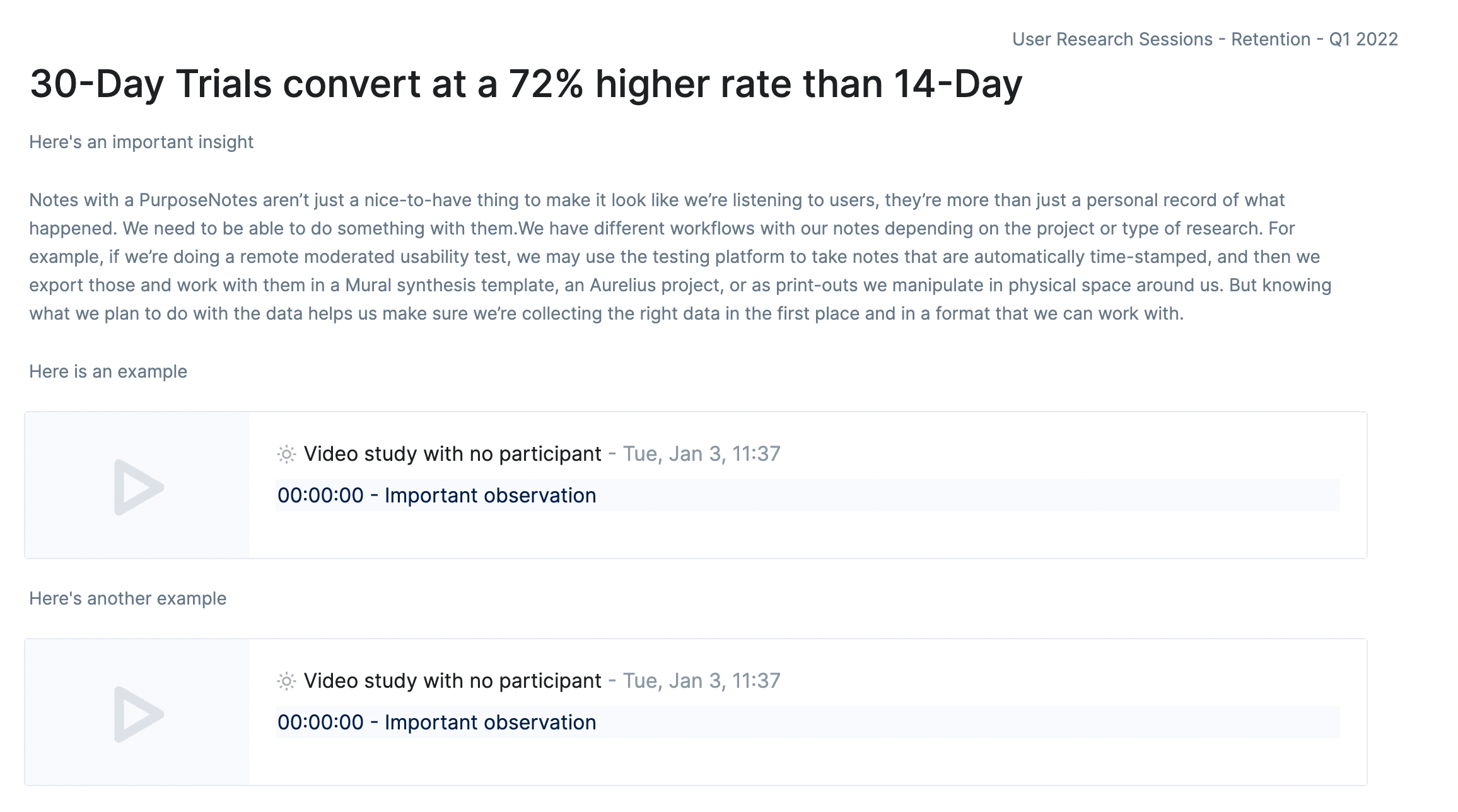Click sun icon in the second example card
This screenshot has height=812, width=1458.
point(286,681)
